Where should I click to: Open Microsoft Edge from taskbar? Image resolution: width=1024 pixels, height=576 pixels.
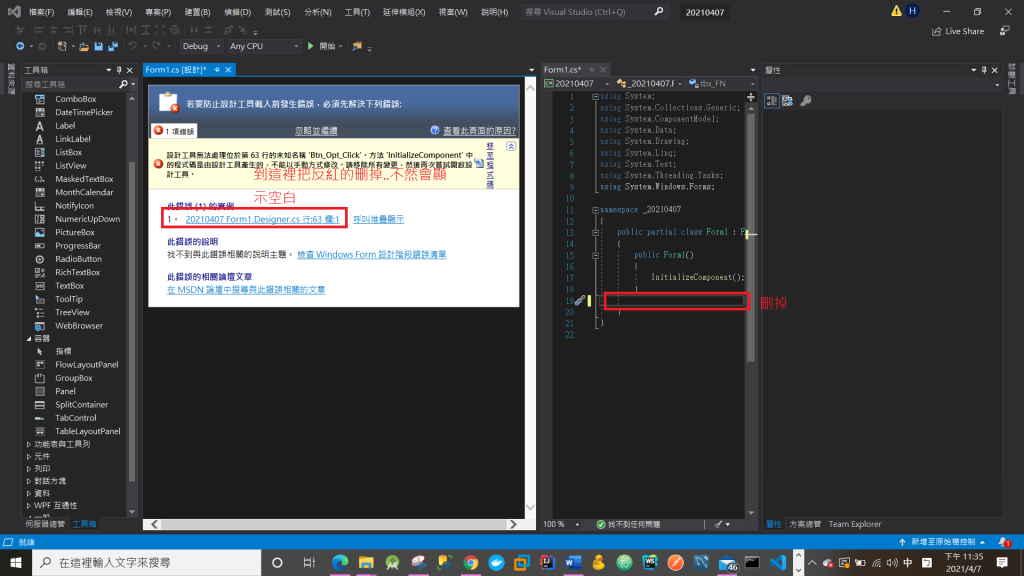tap(340, 562)
